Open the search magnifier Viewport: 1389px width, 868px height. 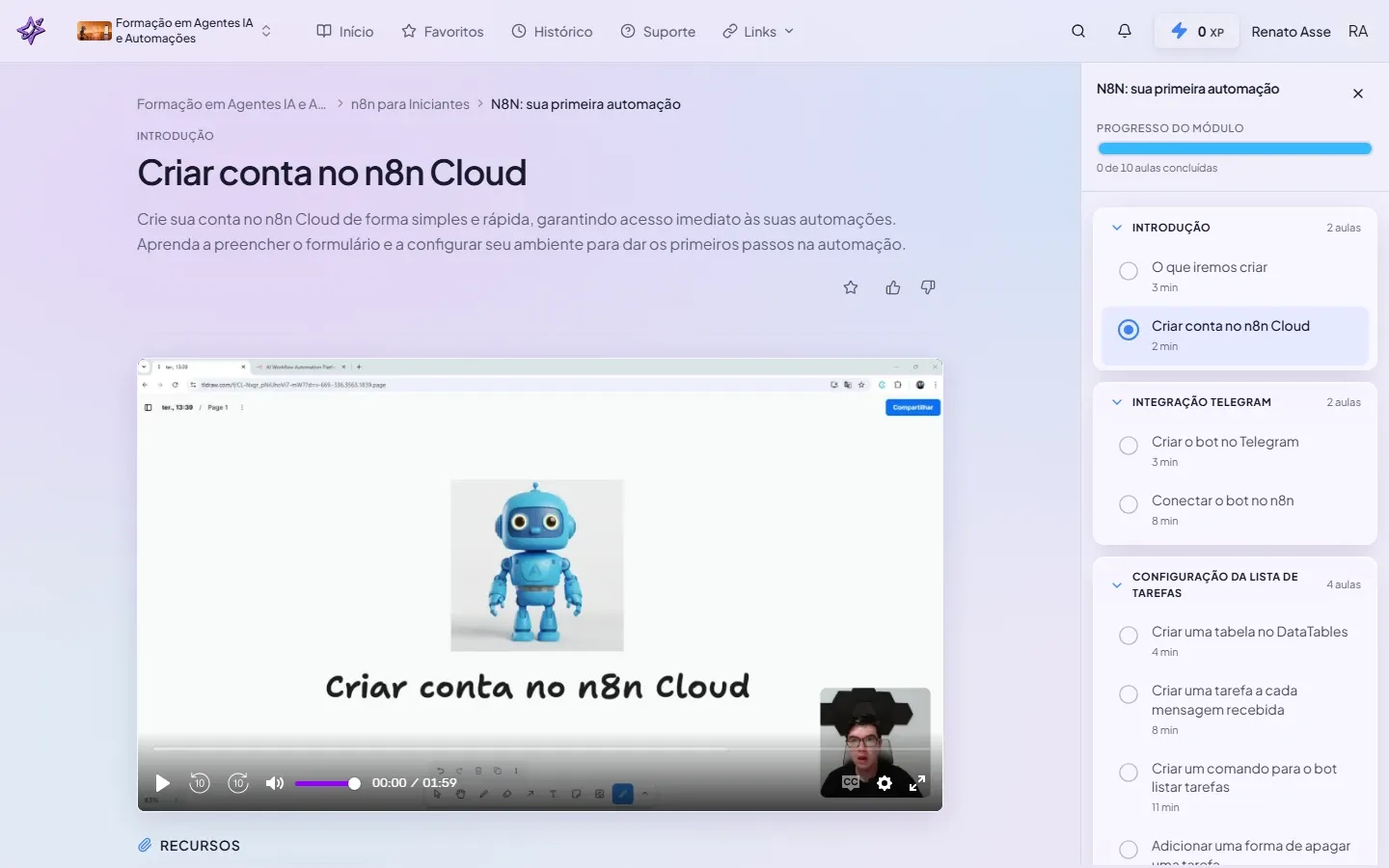(x=1078, y=31)
